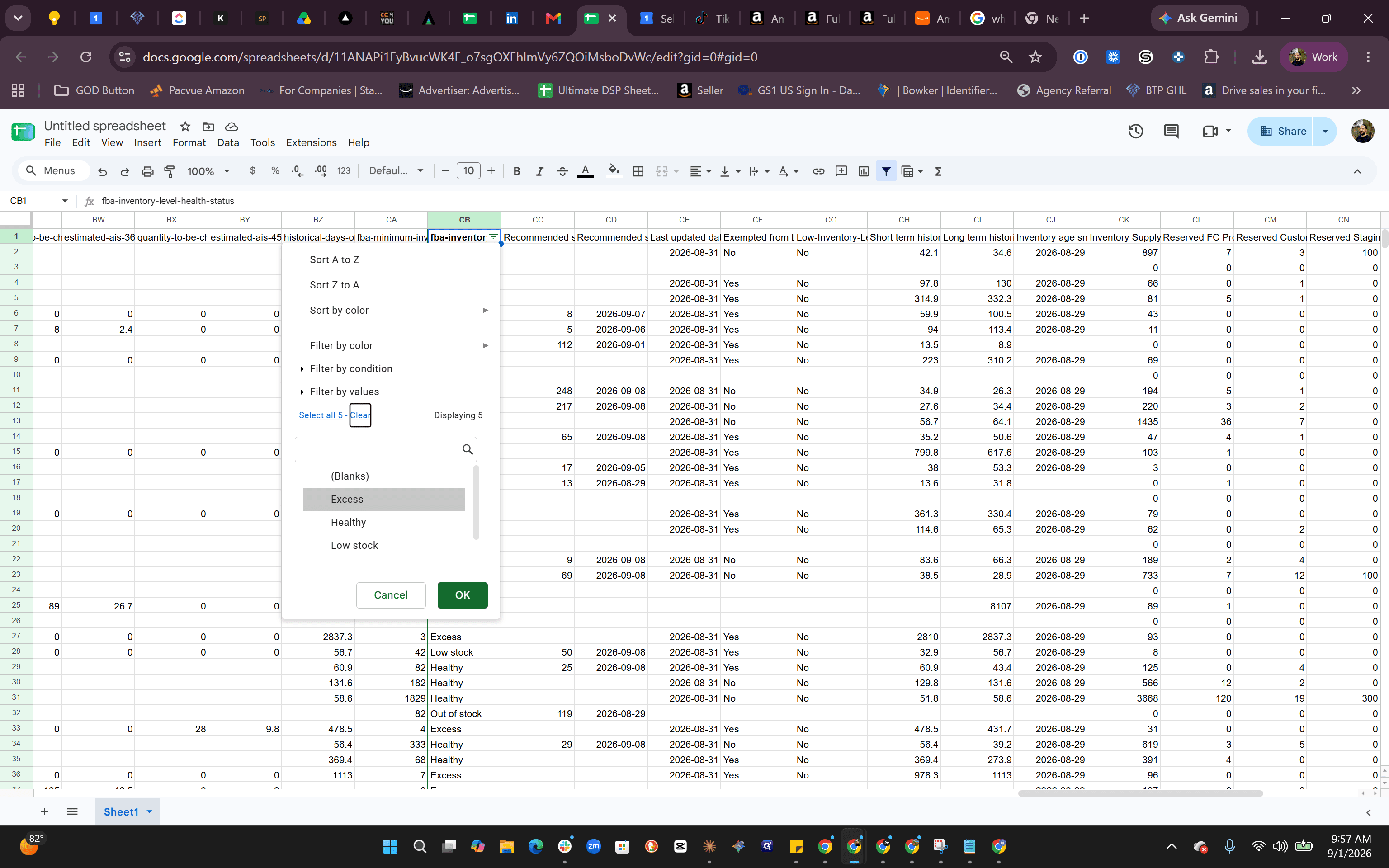Open the Data menu
This screenshot has height=868, width=1389.
pyautogui.click(x=228, y=143)
